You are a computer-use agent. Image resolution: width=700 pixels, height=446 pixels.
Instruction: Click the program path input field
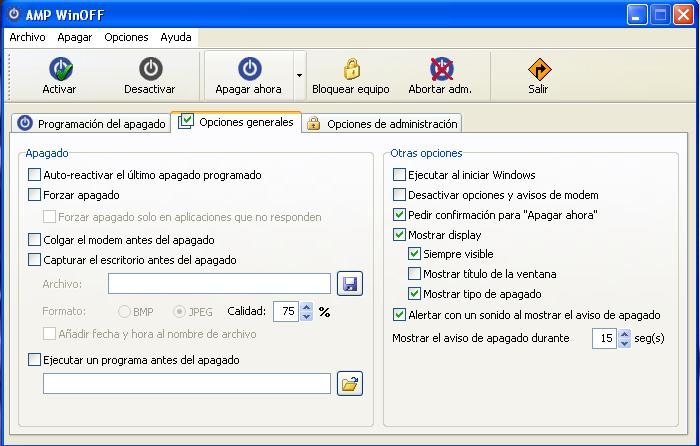[187, 383]
